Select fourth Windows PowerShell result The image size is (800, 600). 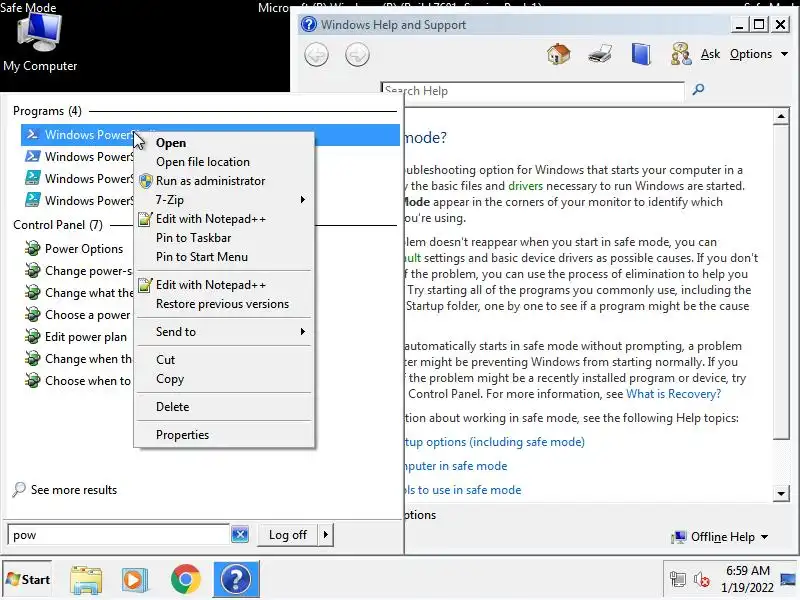(x=79, y=201)
